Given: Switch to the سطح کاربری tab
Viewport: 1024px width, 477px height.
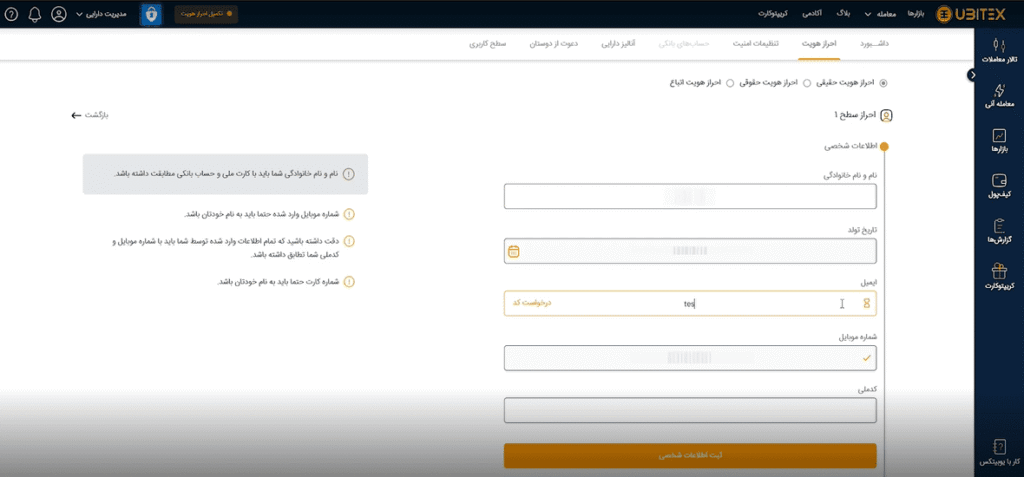Looking at the screenshot, I should click(x=487, y=44).
